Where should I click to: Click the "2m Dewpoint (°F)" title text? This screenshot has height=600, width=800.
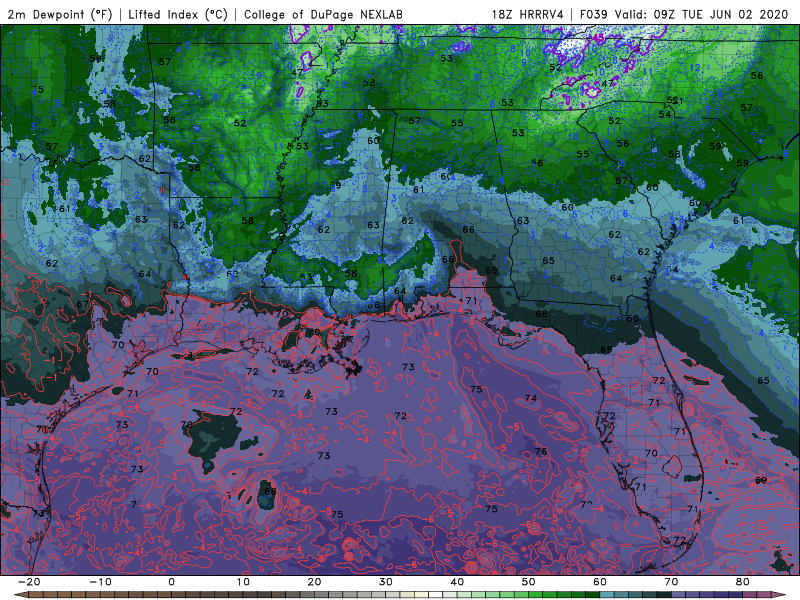point(59,14)
